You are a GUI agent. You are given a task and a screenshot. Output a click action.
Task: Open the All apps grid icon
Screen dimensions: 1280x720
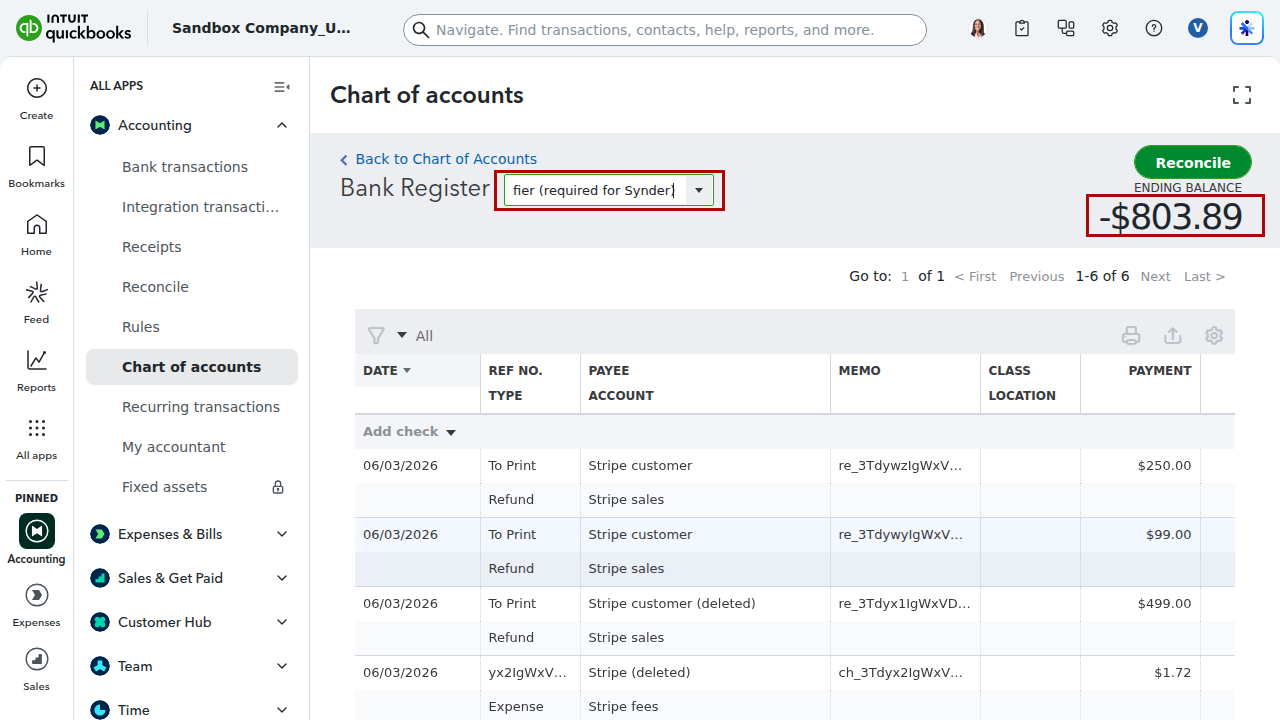pos(37,428)
